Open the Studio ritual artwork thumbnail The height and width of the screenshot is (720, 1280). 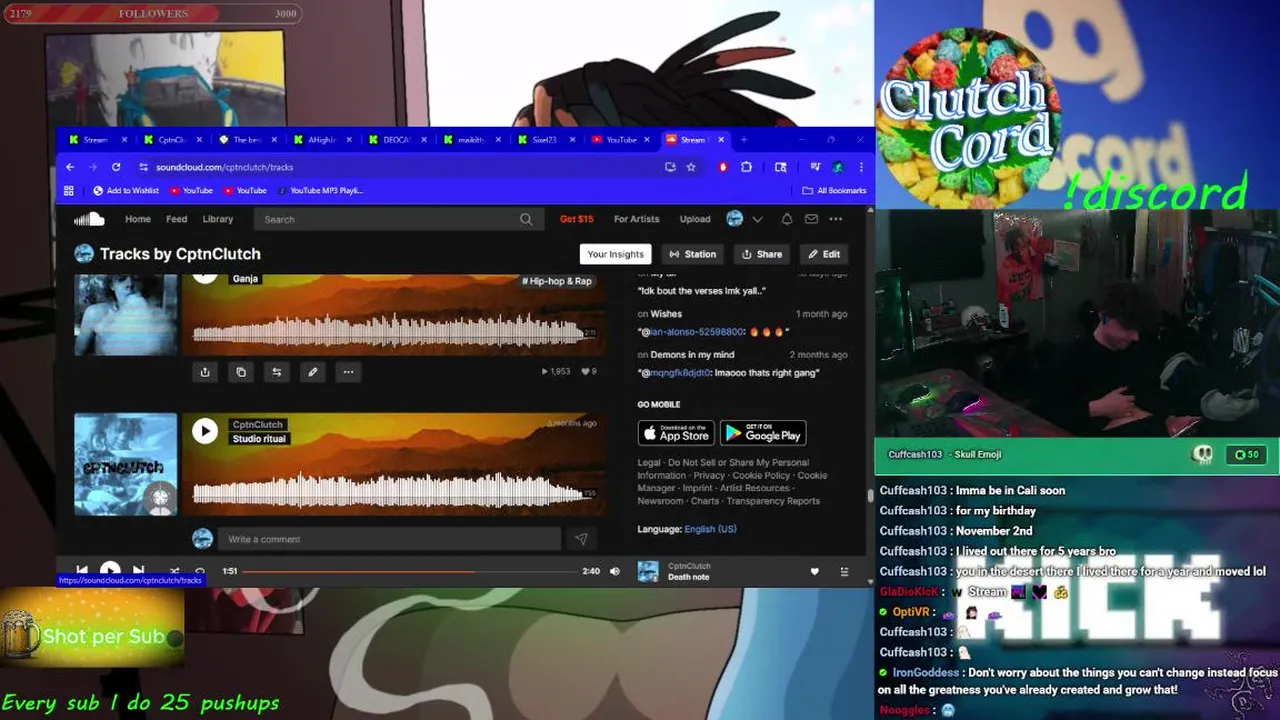tap(126, 464)
